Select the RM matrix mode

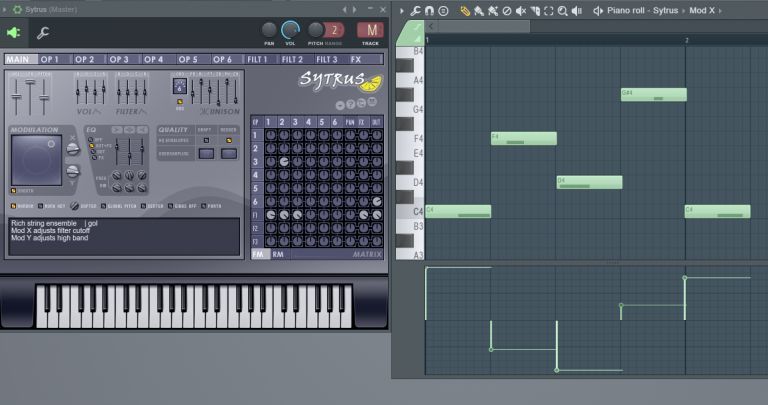pyautogui.click(x=278, y=254)
